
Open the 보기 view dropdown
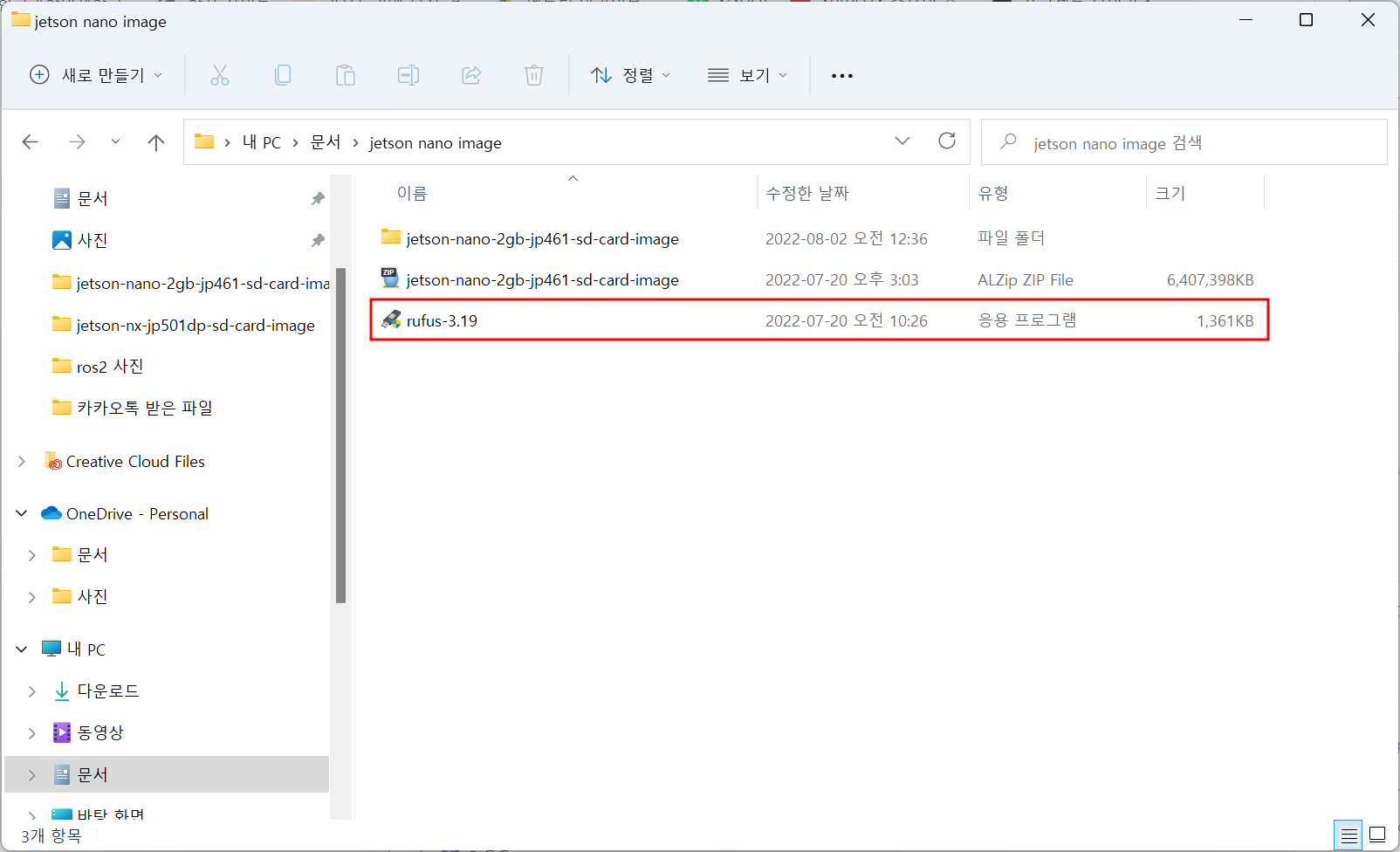(x=748, y=75)
